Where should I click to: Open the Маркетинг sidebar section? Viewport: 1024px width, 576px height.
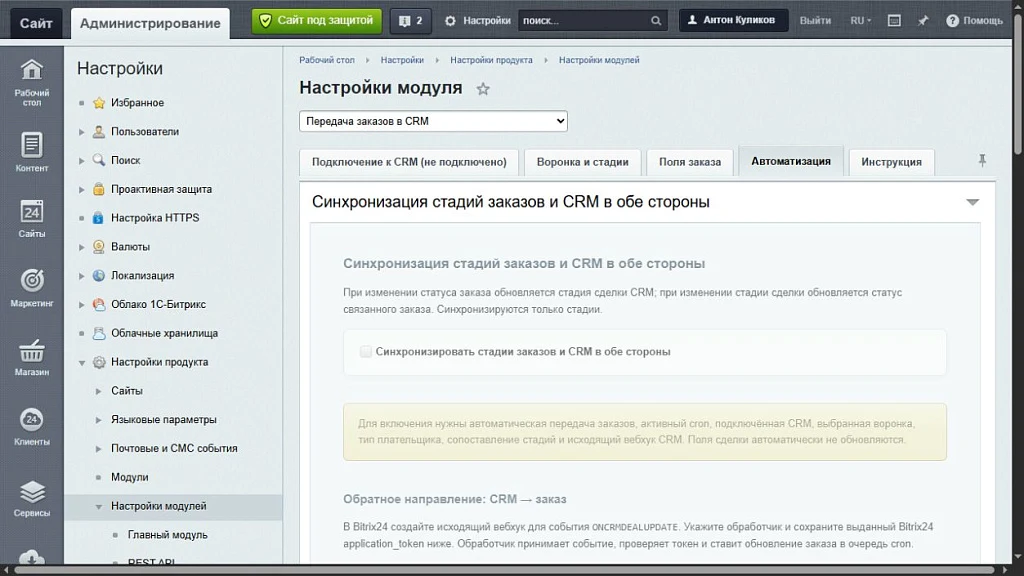31,287
